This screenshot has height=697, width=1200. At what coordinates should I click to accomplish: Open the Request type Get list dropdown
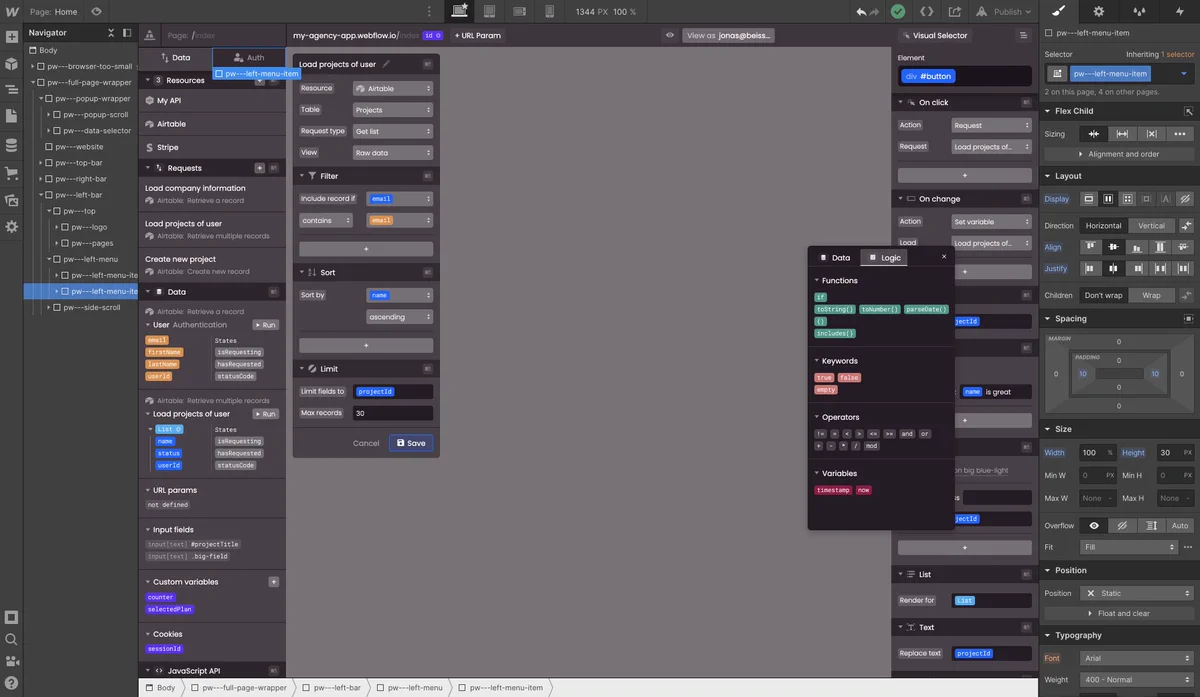pos(392,131)
